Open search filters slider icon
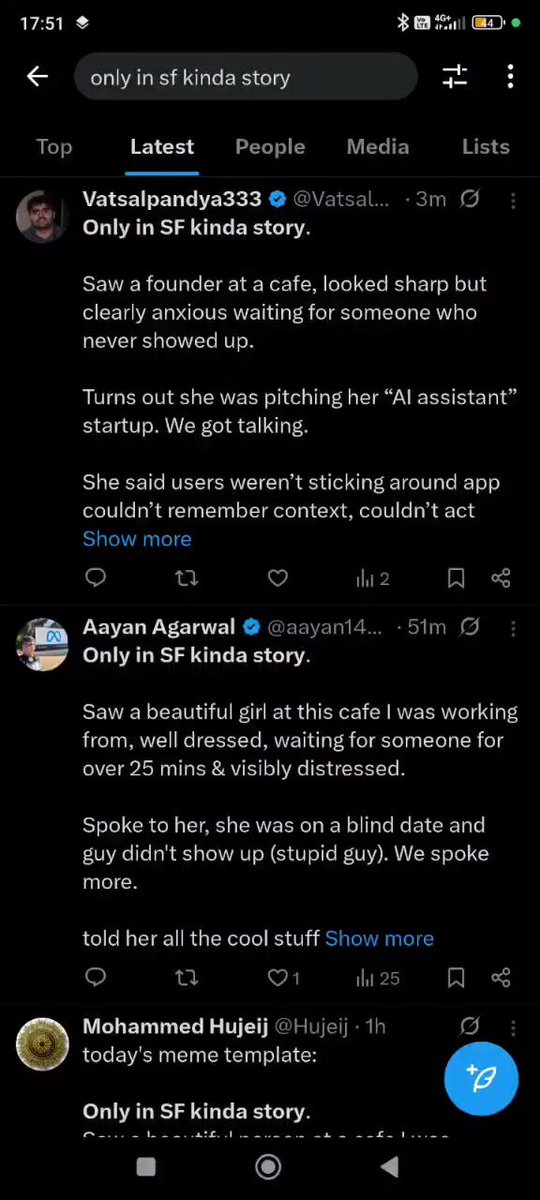 click(x=455, y=77)
